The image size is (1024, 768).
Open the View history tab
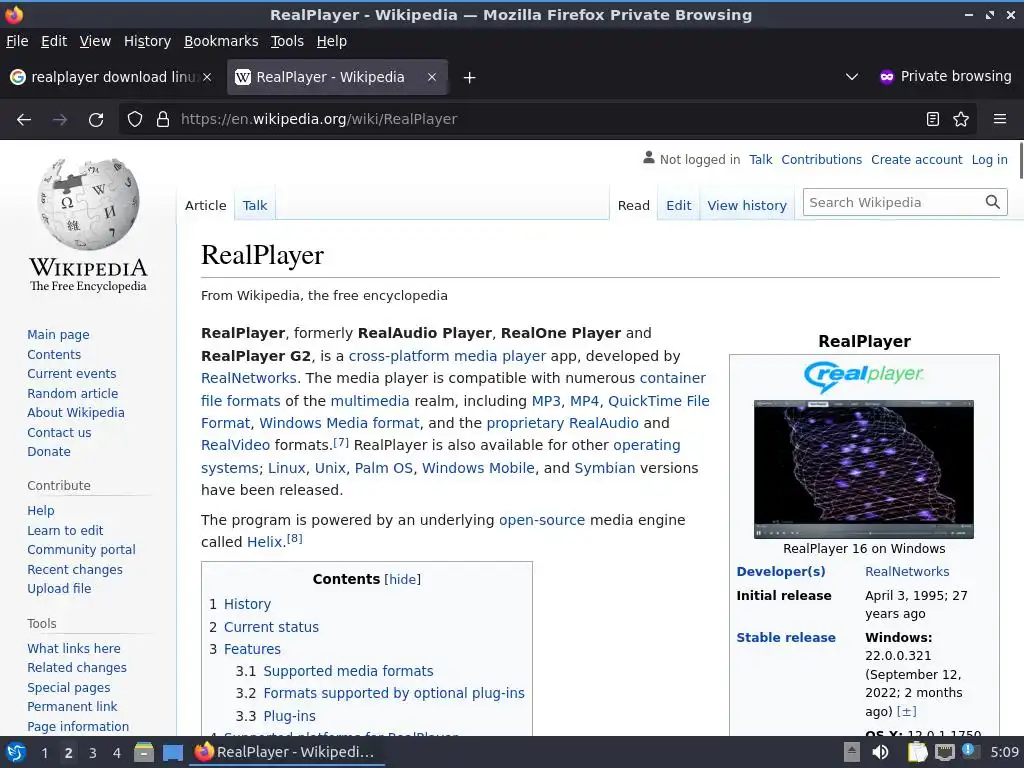click(746, 206)
